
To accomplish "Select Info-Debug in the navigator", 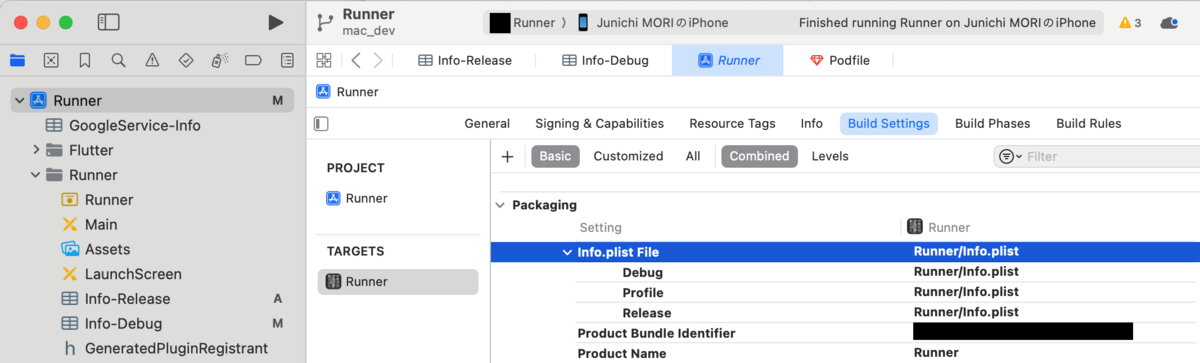I will click(123, 324).
